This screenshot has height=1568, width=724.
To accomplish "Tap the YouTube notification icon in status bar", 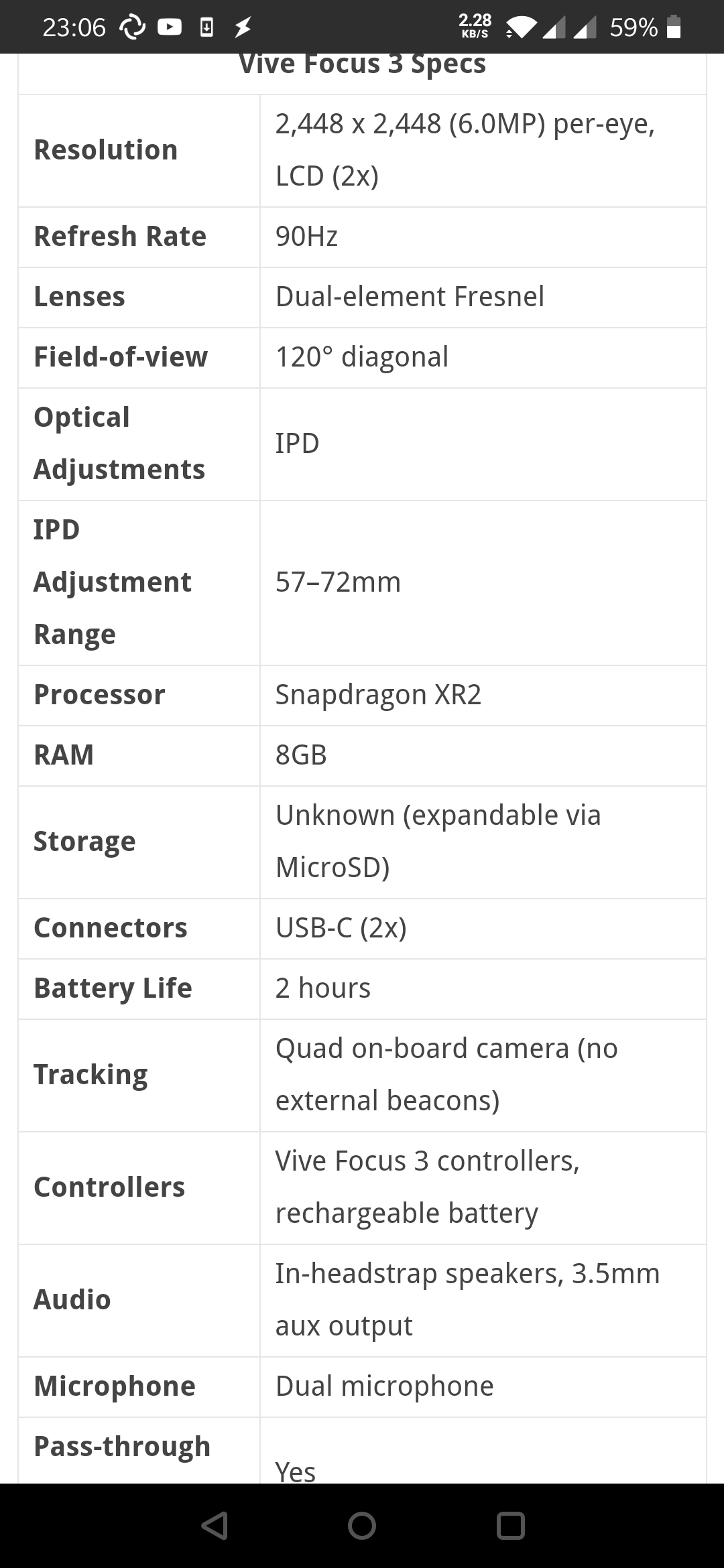I will (170, 27).
